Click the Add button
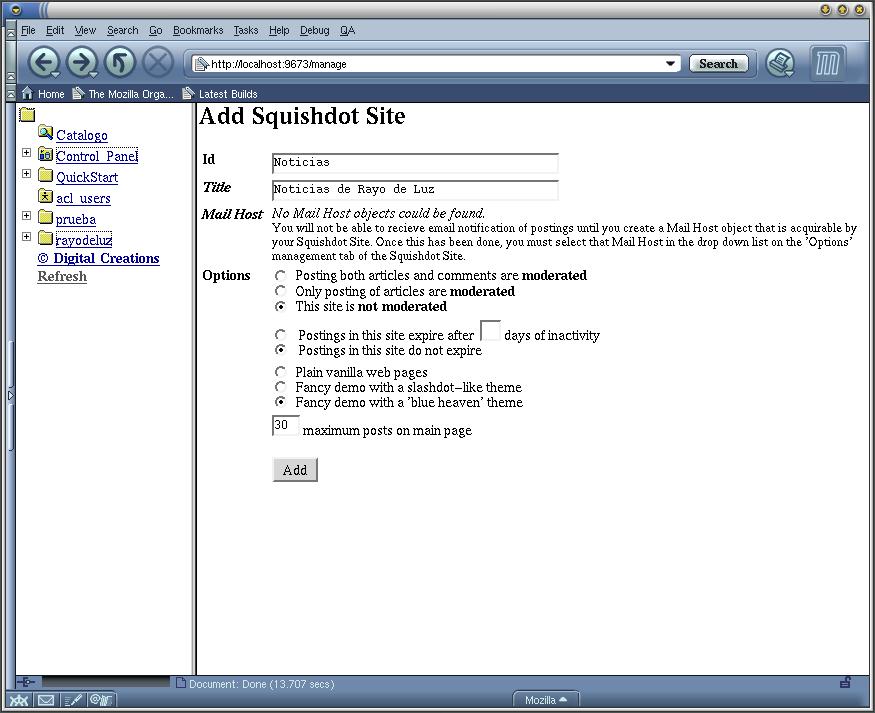Viewport: 875px width, 713px height. click(295, 470)
